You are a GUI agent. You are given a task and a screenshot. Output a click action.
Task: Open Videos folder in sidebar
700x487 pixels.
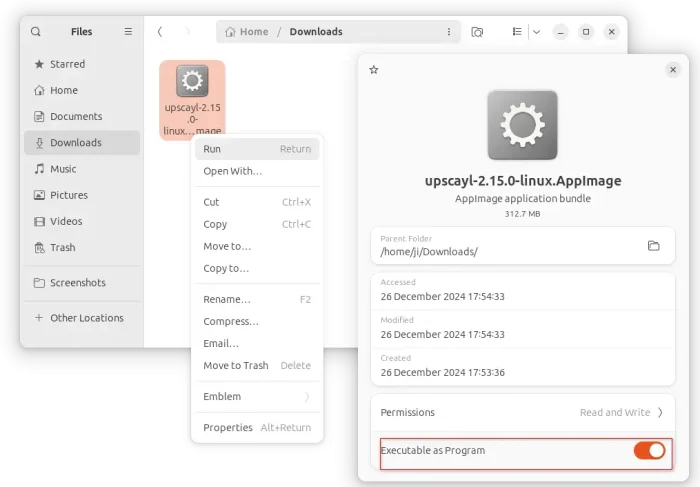click(x=82, y=221)
